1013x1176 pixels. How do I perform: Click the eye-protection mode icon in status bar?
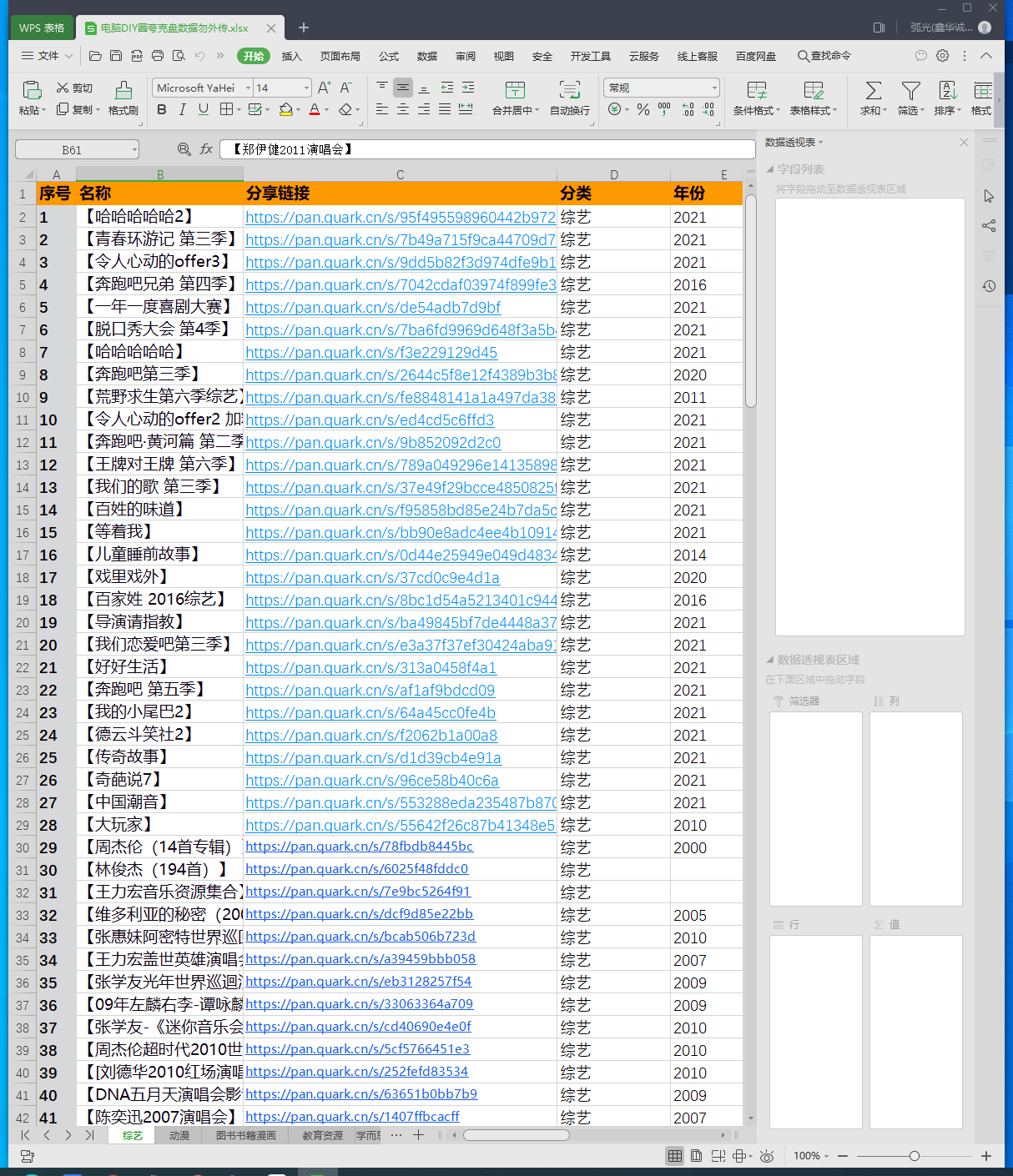(767, 1156)
